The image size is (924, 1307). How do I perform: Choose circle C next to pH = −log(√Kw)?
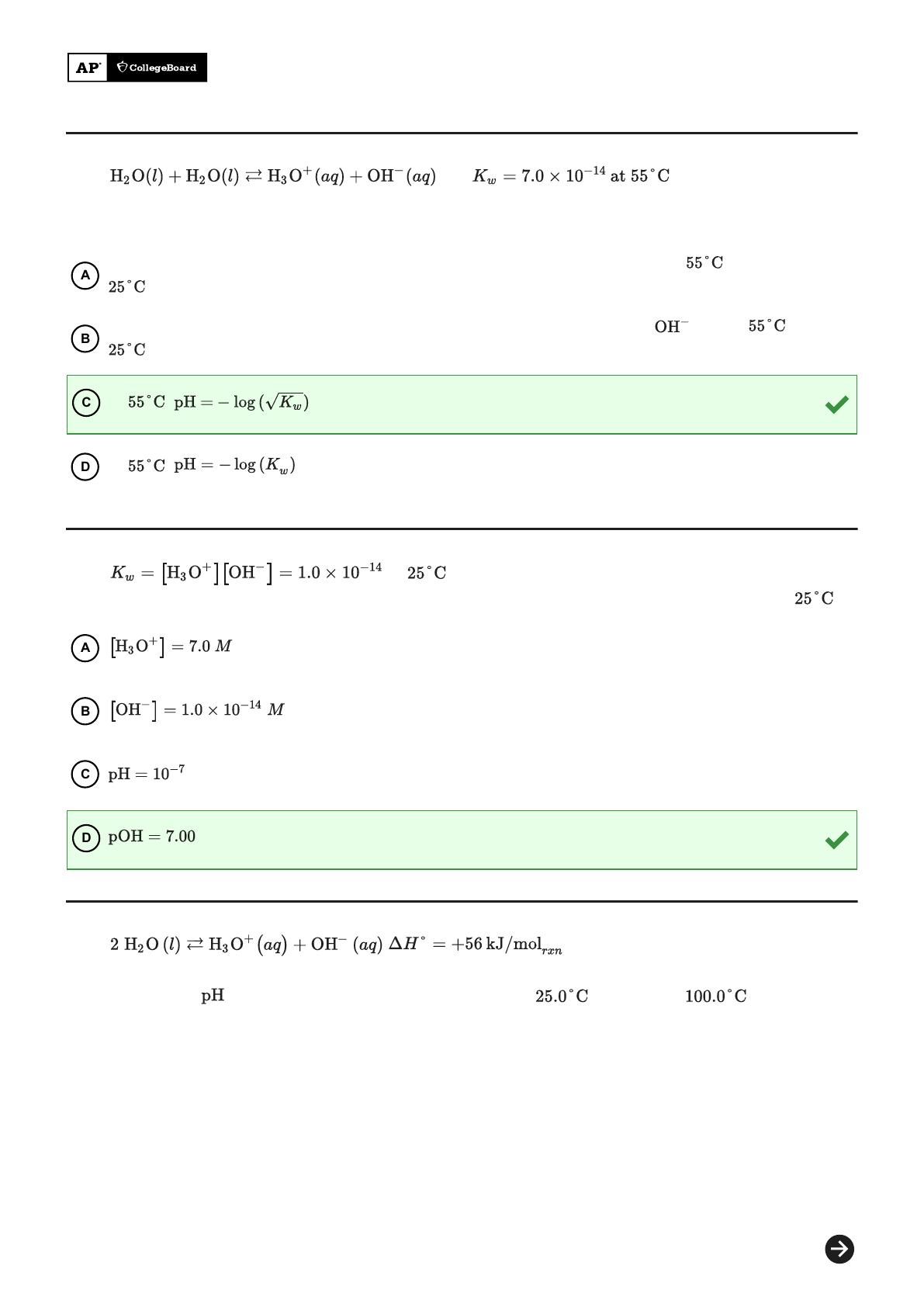pyautogui.click(x=85, y=402)
